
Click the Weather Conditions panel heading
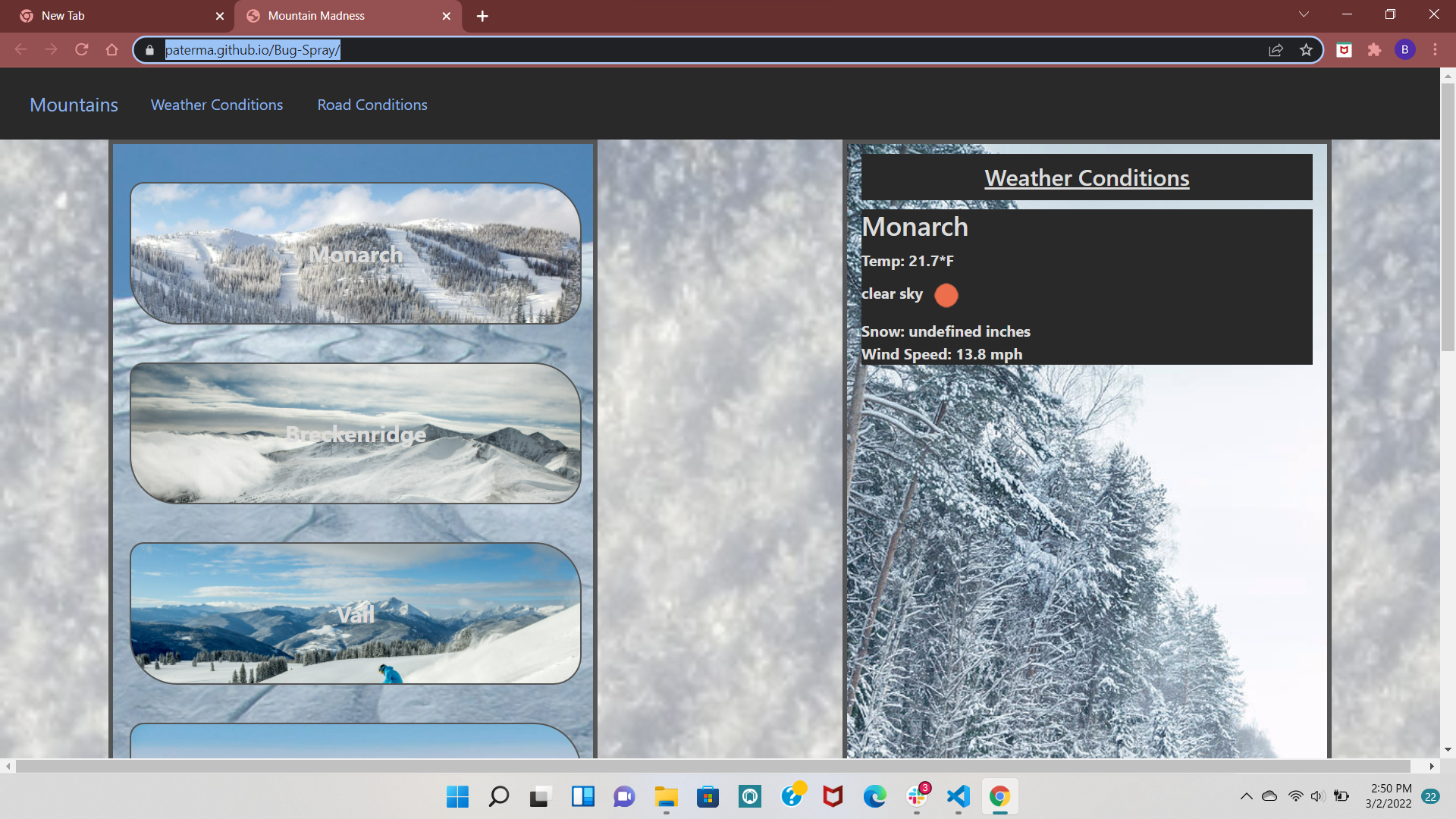click(1087, 177)
